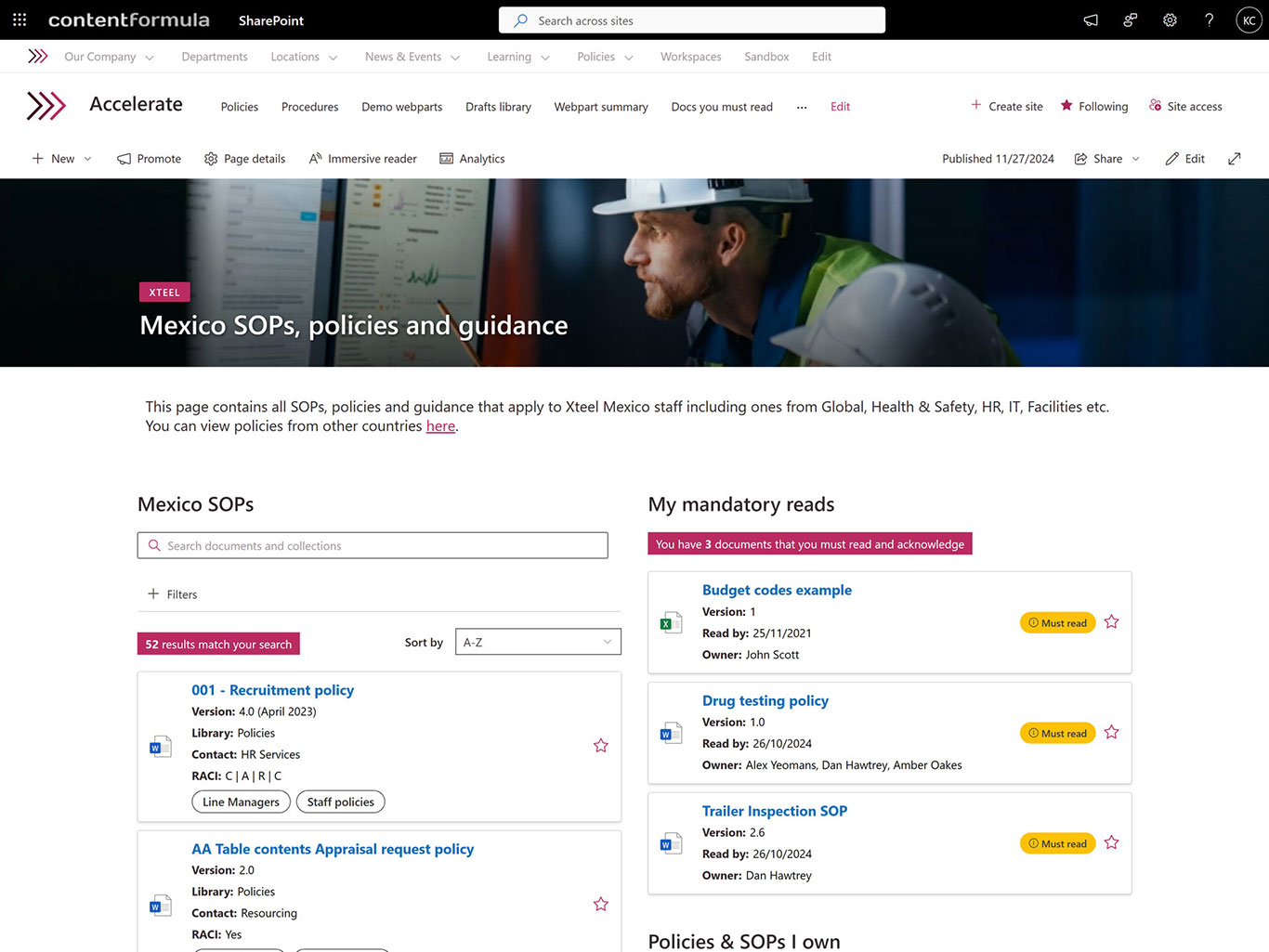This screenshot has width=1269, height=952.
Task: Toggle Following for the Accelerate site
Action: 1093,106
